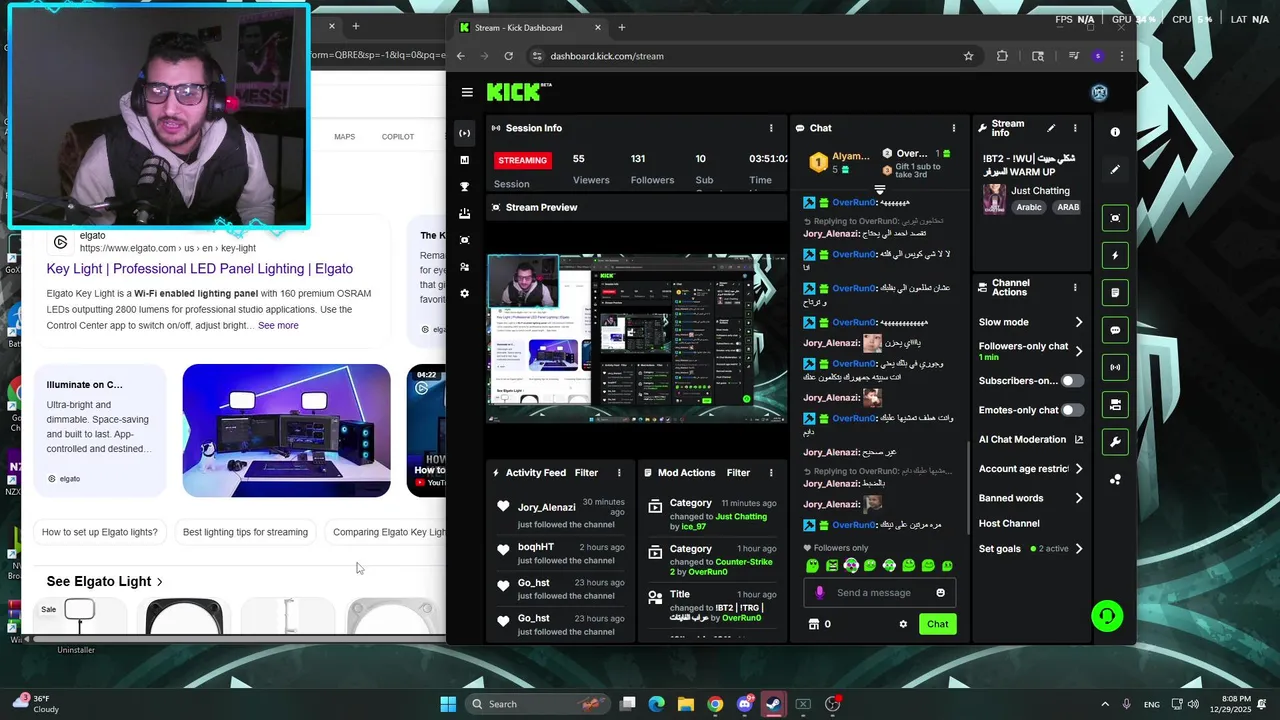Open Session Info three-dot options
The width and height of the screenshot is (1280, 720).
[x=771, y=128]
